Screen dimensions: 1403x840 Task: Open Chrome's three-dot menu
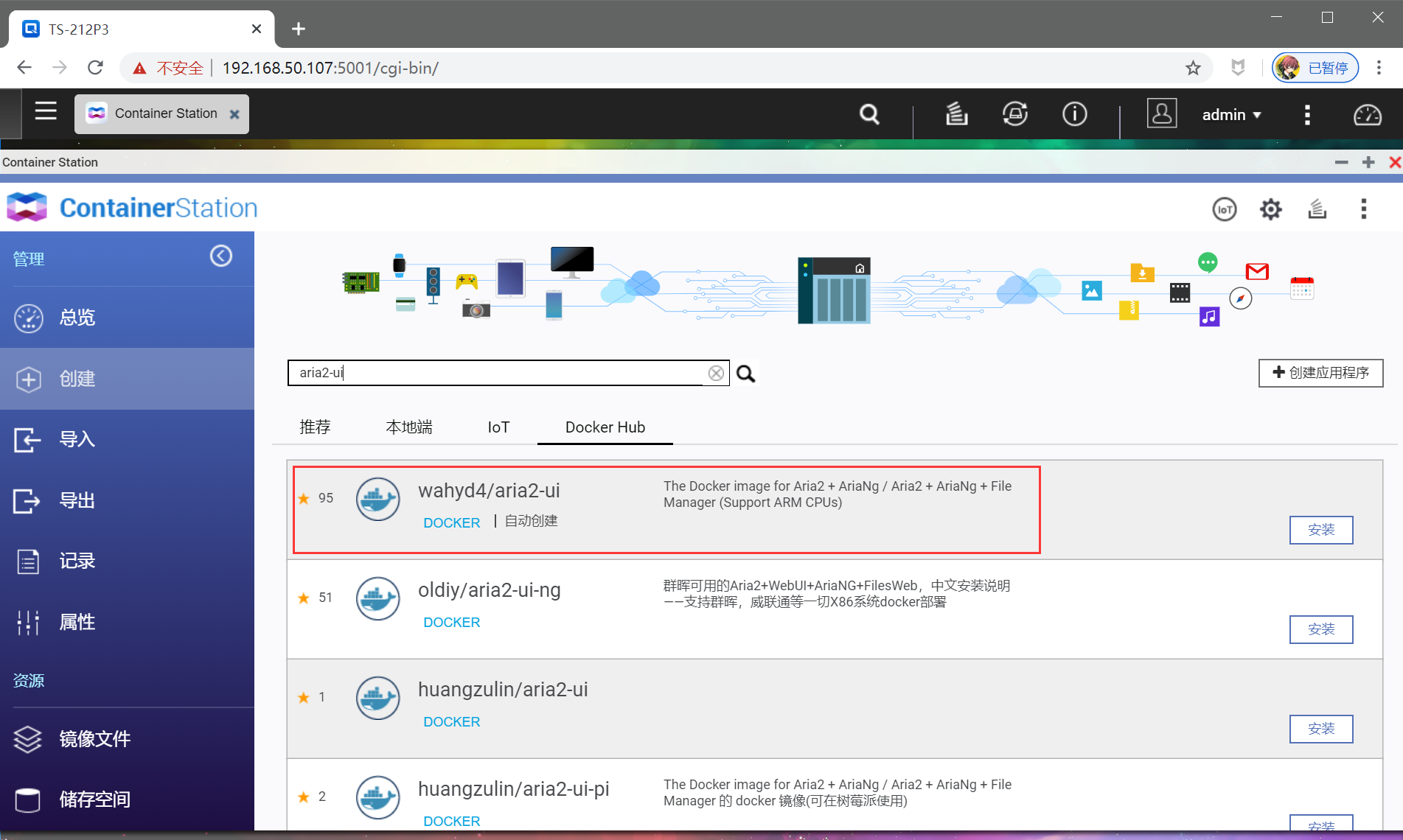1379,68
